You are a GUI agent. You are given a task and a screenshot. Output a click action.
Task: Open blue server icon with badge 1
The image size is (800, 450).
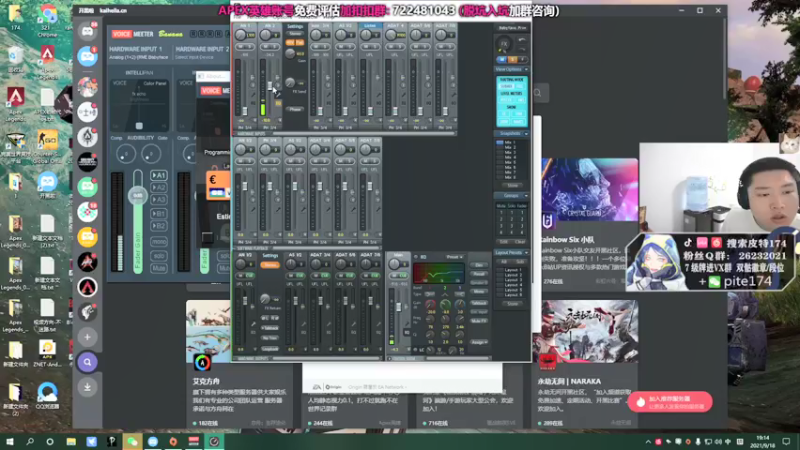pos(88,57)
